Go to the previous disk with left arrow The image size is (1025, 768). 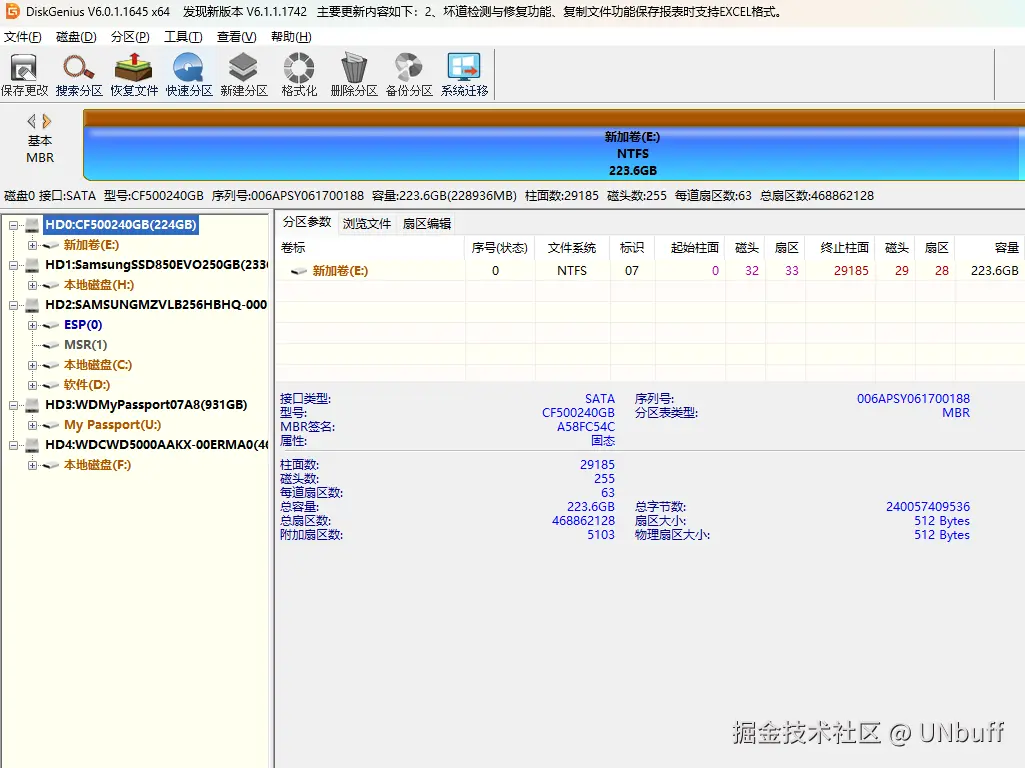pyautogui.click(x=31, y=121)
